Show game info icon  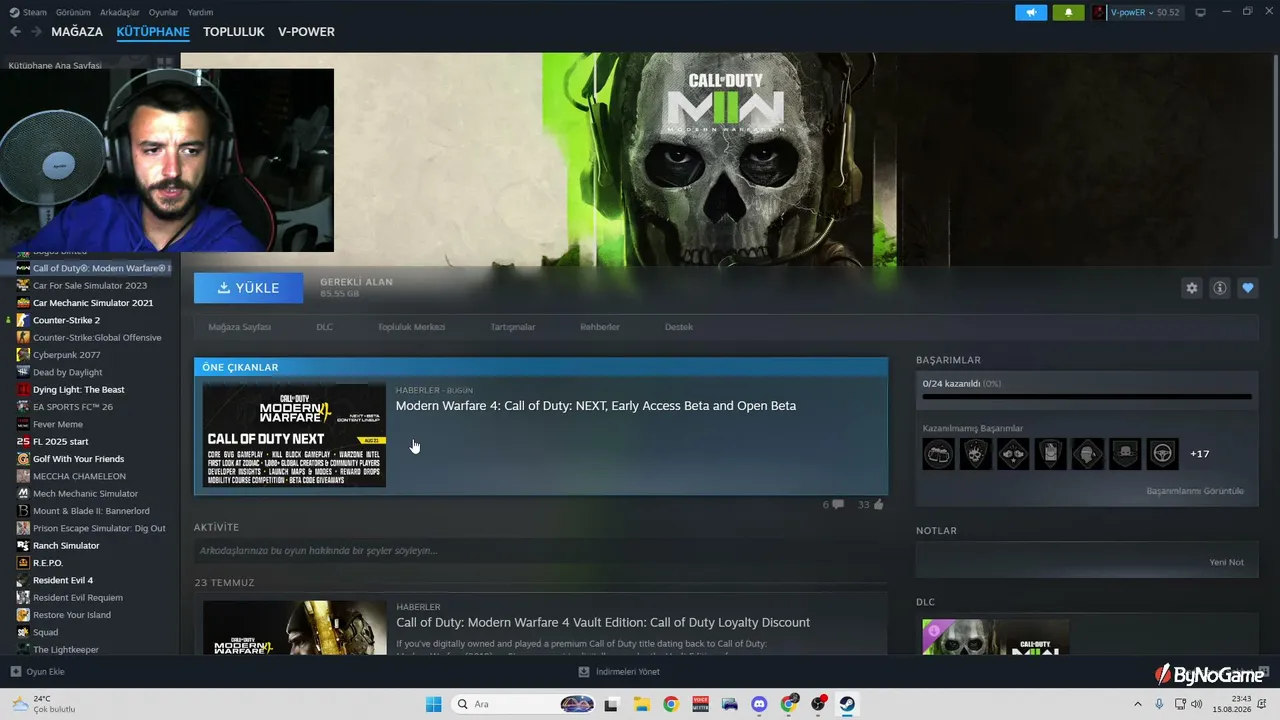1220,288
